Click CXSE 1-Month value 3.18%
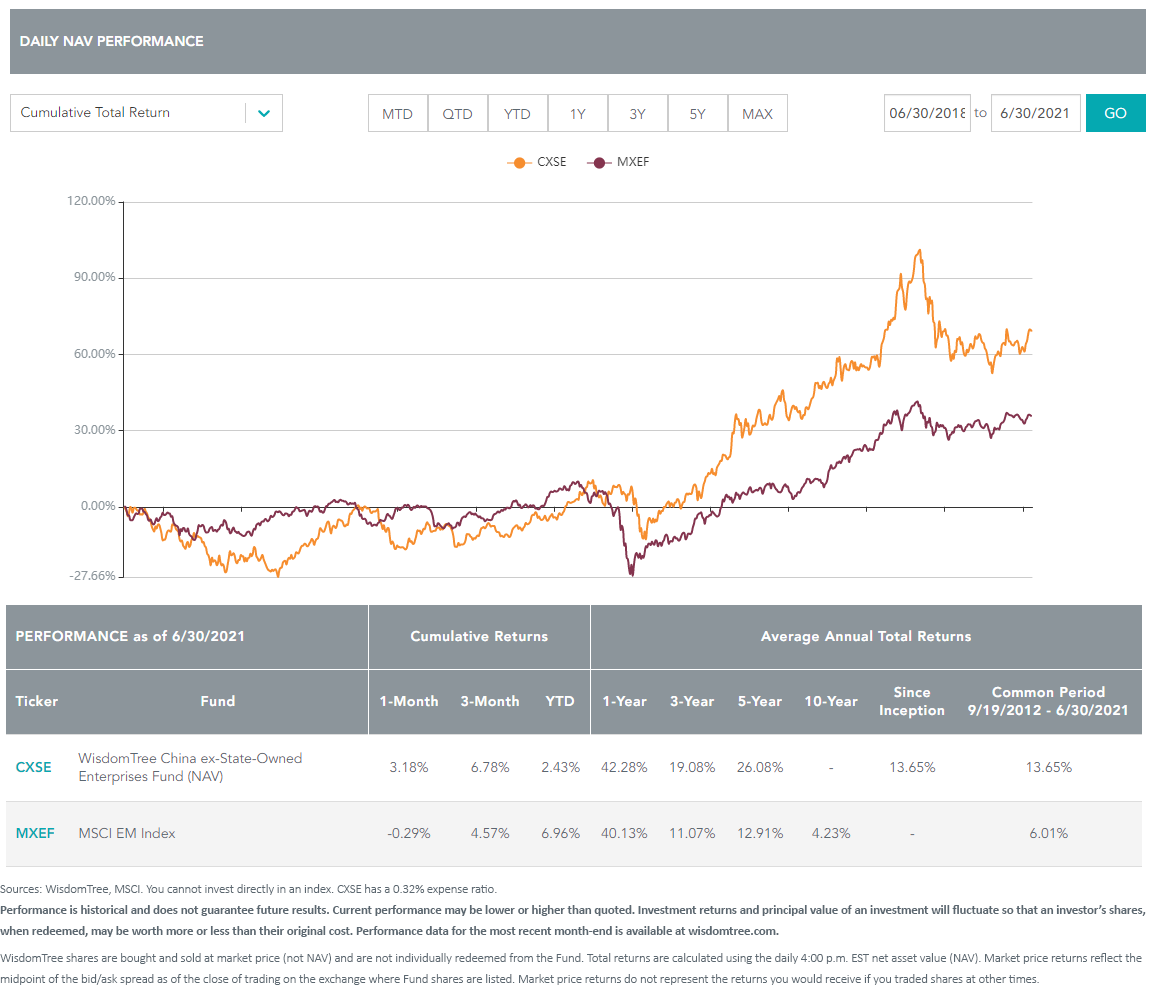The image size is (1150, 996). [409, 767]
